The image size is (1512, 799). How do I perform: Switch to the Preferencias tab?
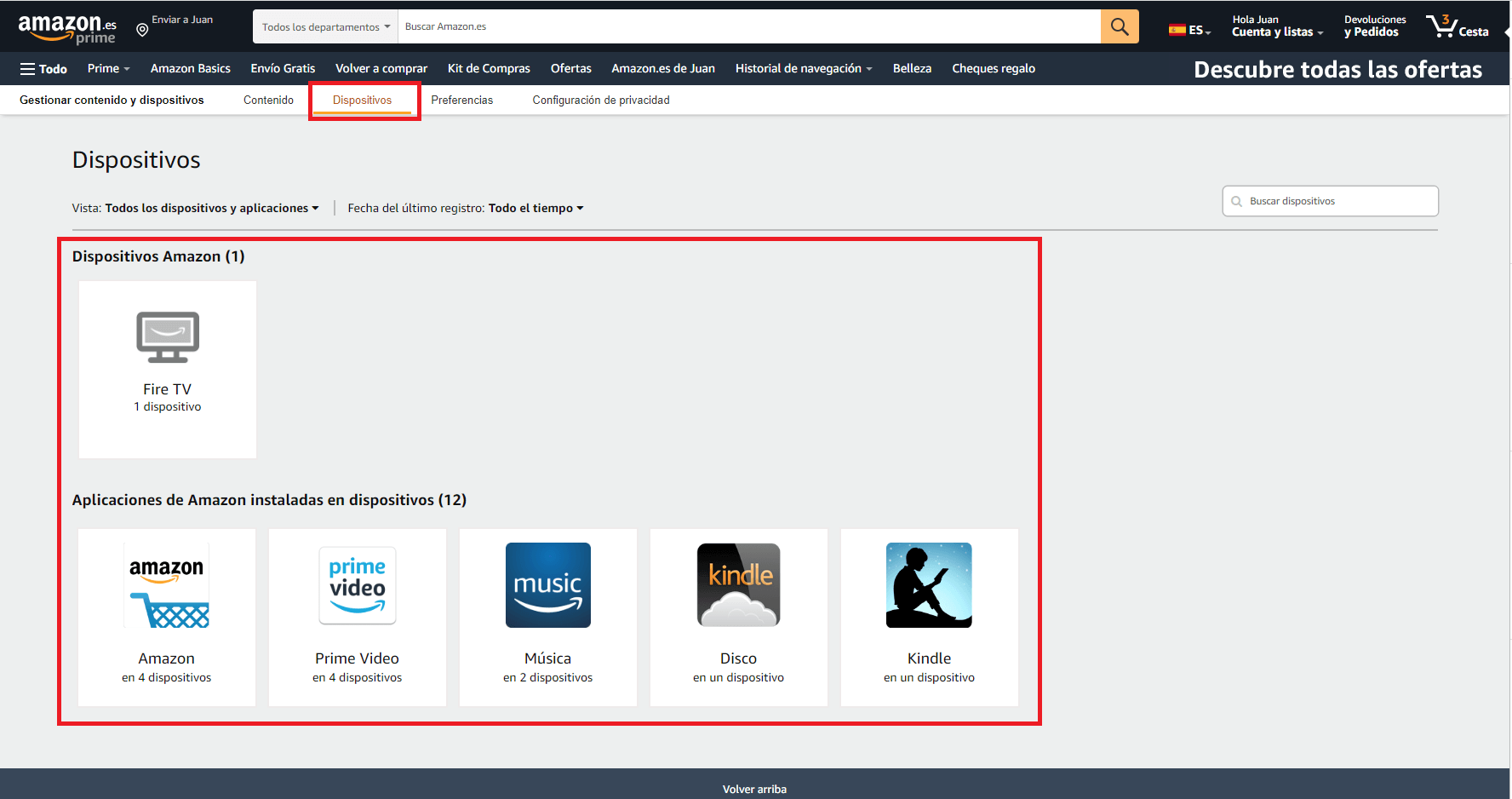pyautogui.click(x=462, y=101)
